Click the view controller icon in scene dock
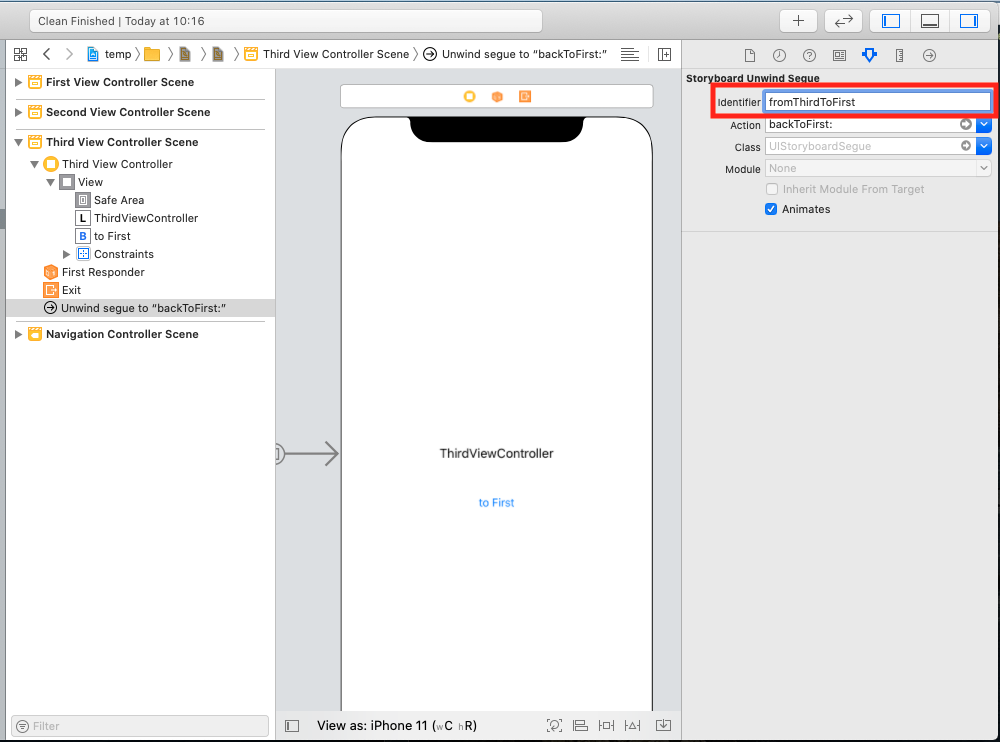The width and height of the screenshot is (1000, 742). (x=469, y=96)
